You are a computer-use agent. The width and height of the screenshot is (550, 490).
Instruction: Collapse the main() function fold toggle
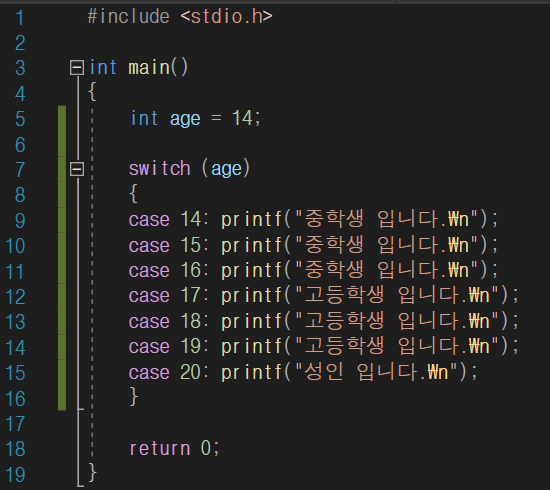coord(77,67)
